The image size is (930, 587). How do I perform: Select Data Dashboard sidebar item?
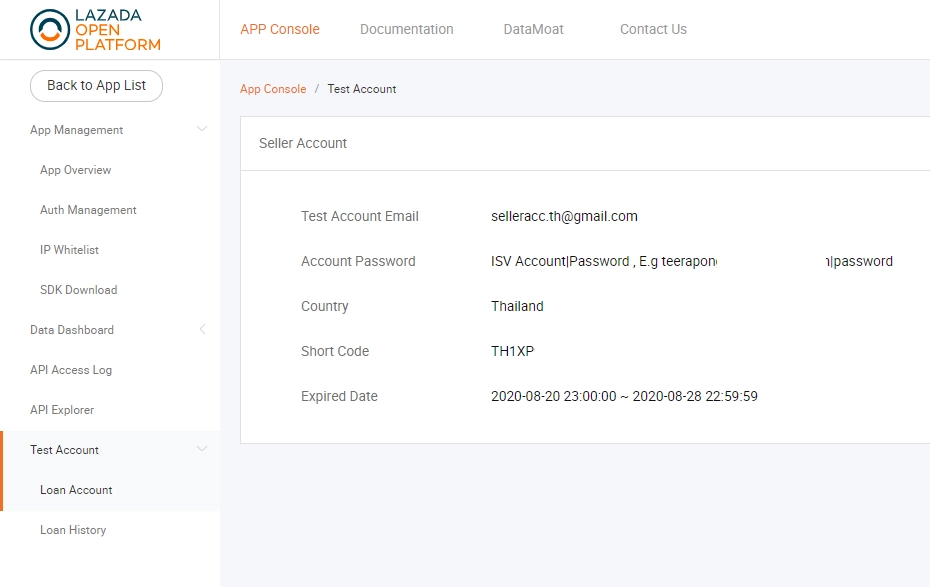click(72, 330)
